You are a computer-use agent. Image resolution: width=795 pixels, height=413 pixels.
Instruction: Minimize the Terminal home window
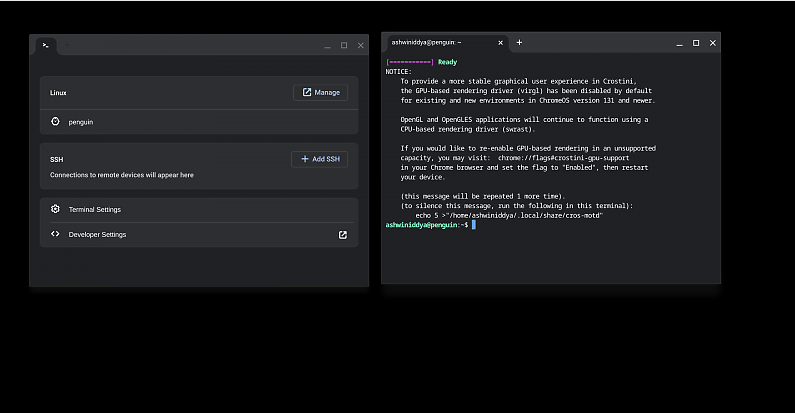(328, 46)
